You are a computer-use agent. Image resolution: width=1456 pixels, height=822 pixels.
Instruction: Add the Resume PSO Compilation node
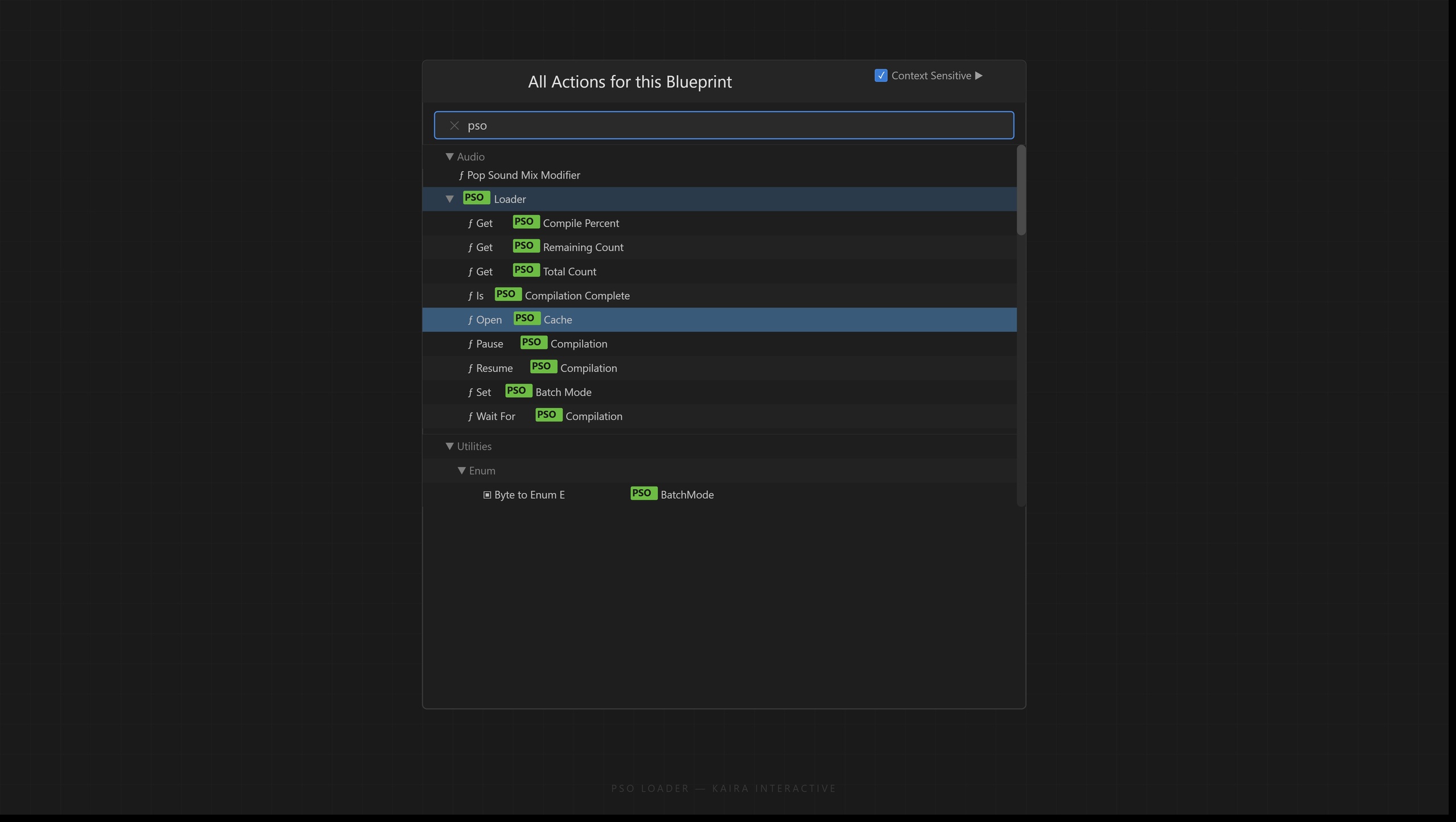[x=719, y=368]
